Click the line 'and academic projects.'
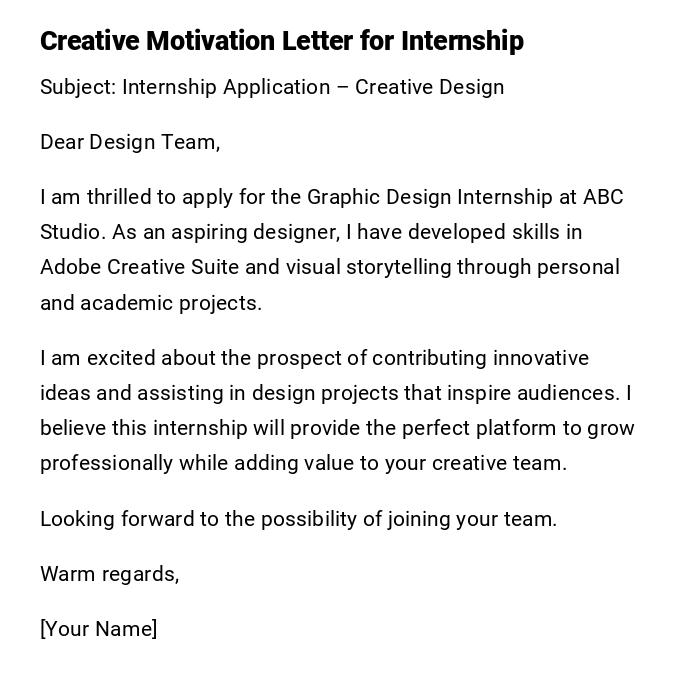 click(x=151, y=303)
